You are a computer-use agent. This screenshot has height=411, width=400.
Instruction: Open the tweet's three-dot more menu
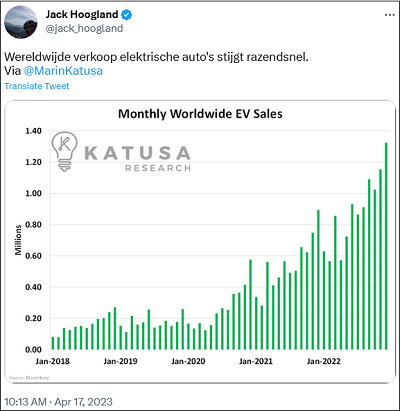tap(390, 15)
